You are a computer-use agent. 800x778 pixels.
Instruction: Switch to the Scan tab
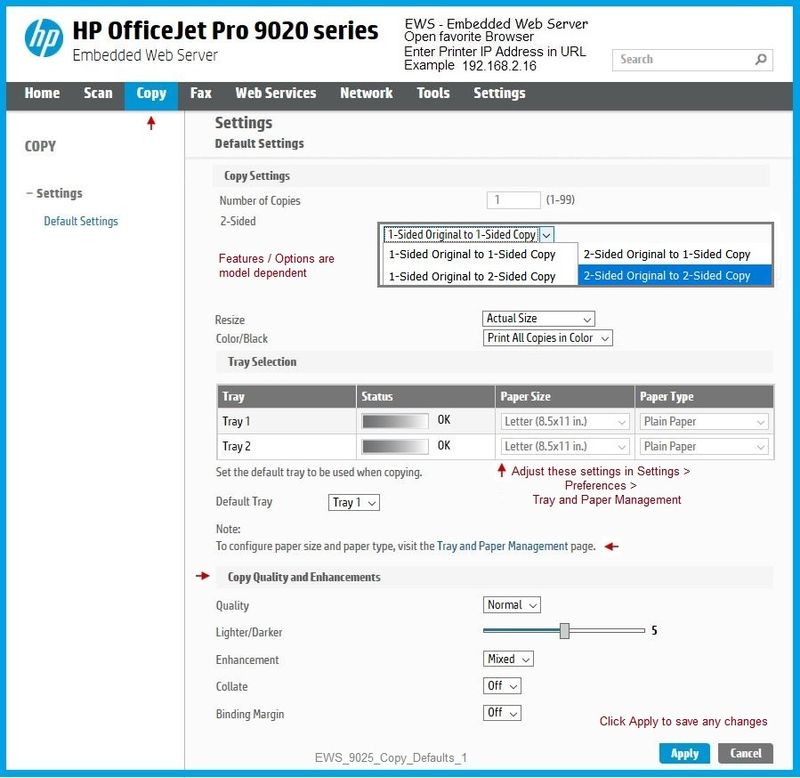click(98, 93)
